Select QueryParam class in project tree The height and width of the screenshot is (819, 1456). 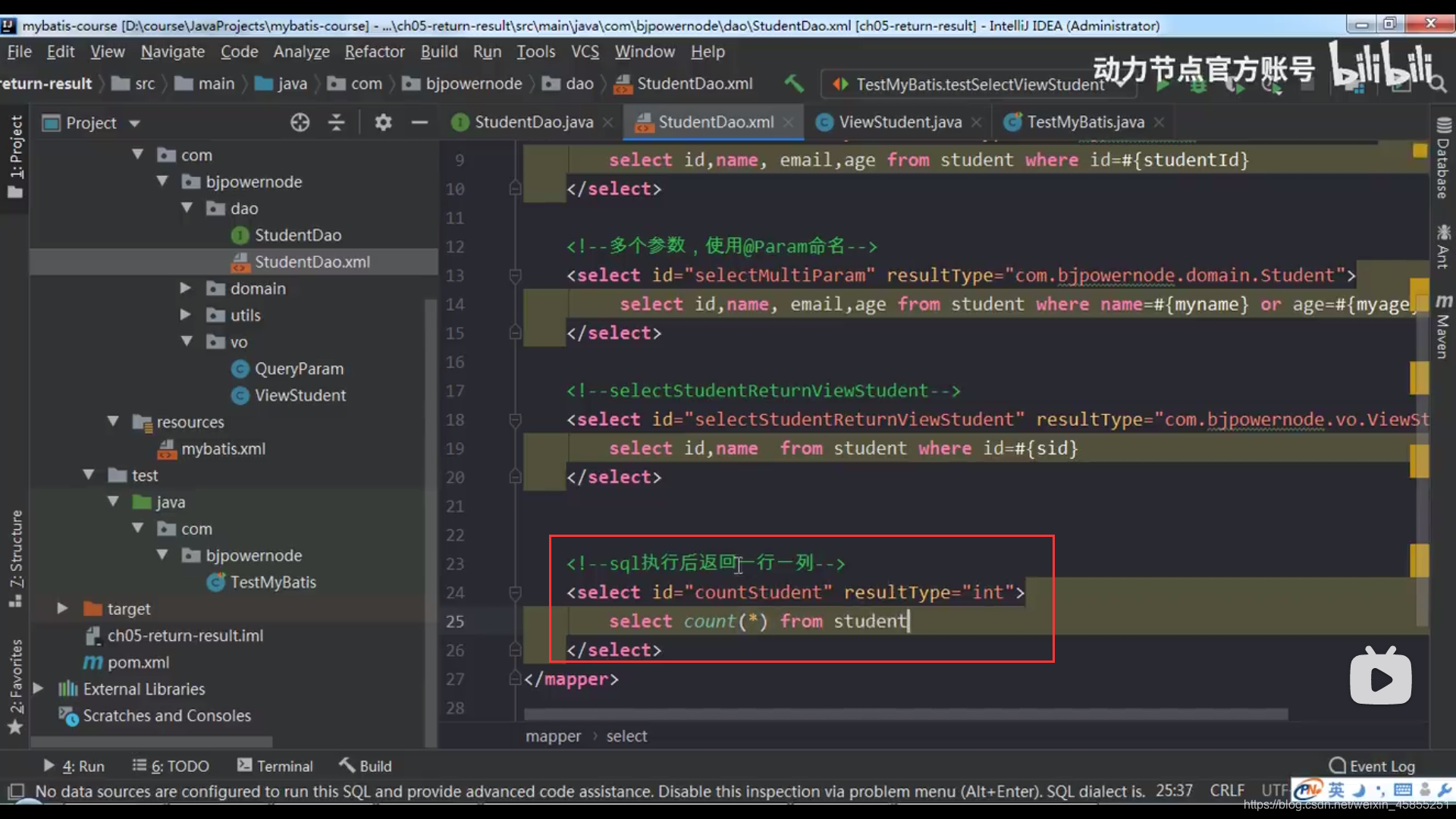[299, 369]
